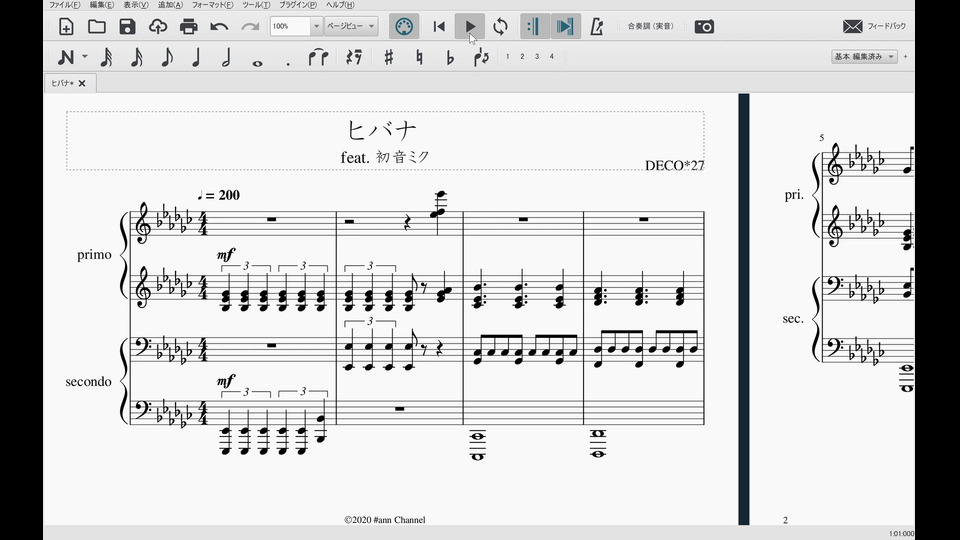Viewport: 960px width, 540px height.
Task: Click the plus button beside the workspace selector
Action: 906,56
